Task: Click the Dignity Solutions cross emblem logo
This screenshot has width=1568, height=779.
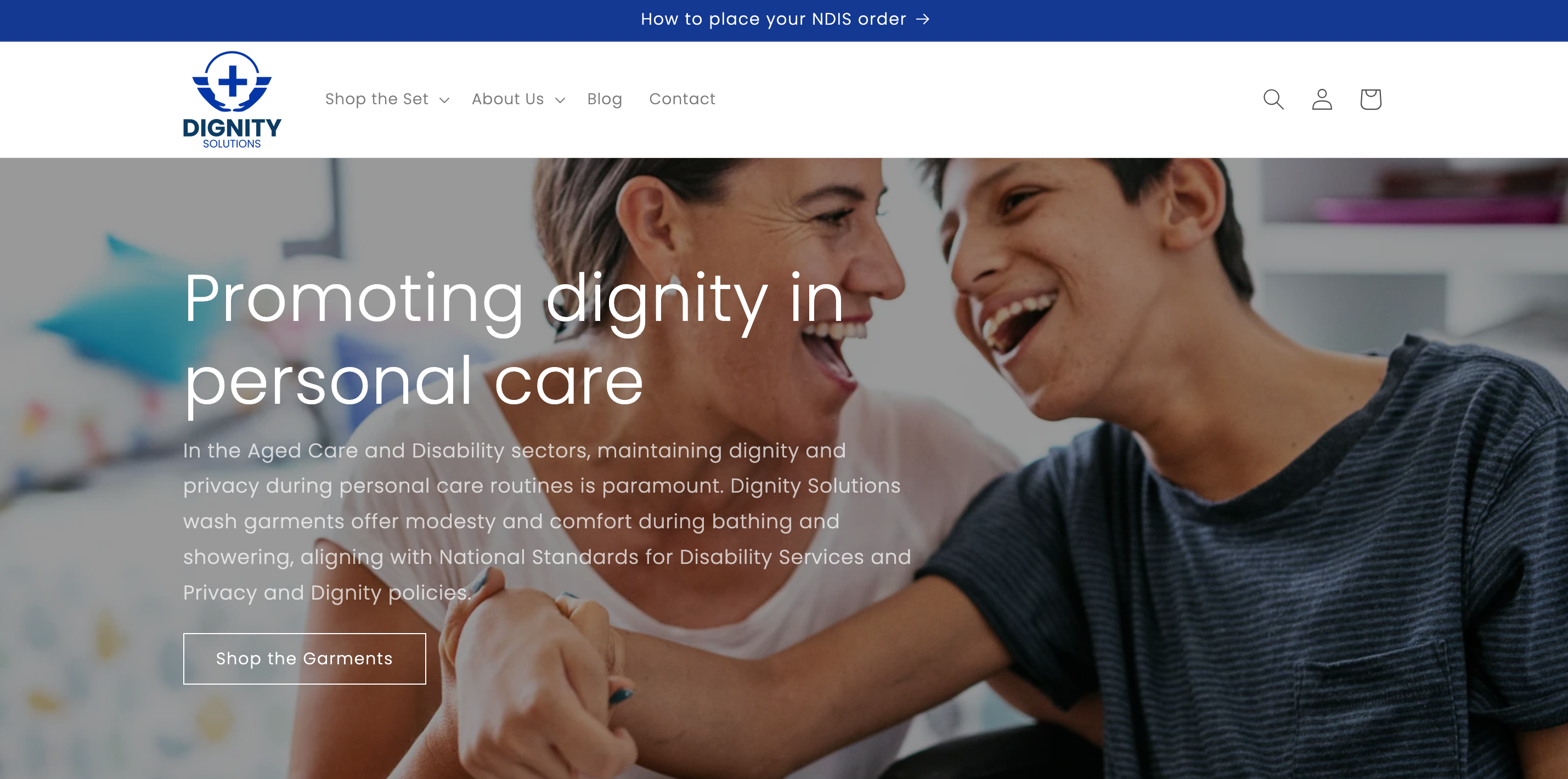Action: point(232,82)
